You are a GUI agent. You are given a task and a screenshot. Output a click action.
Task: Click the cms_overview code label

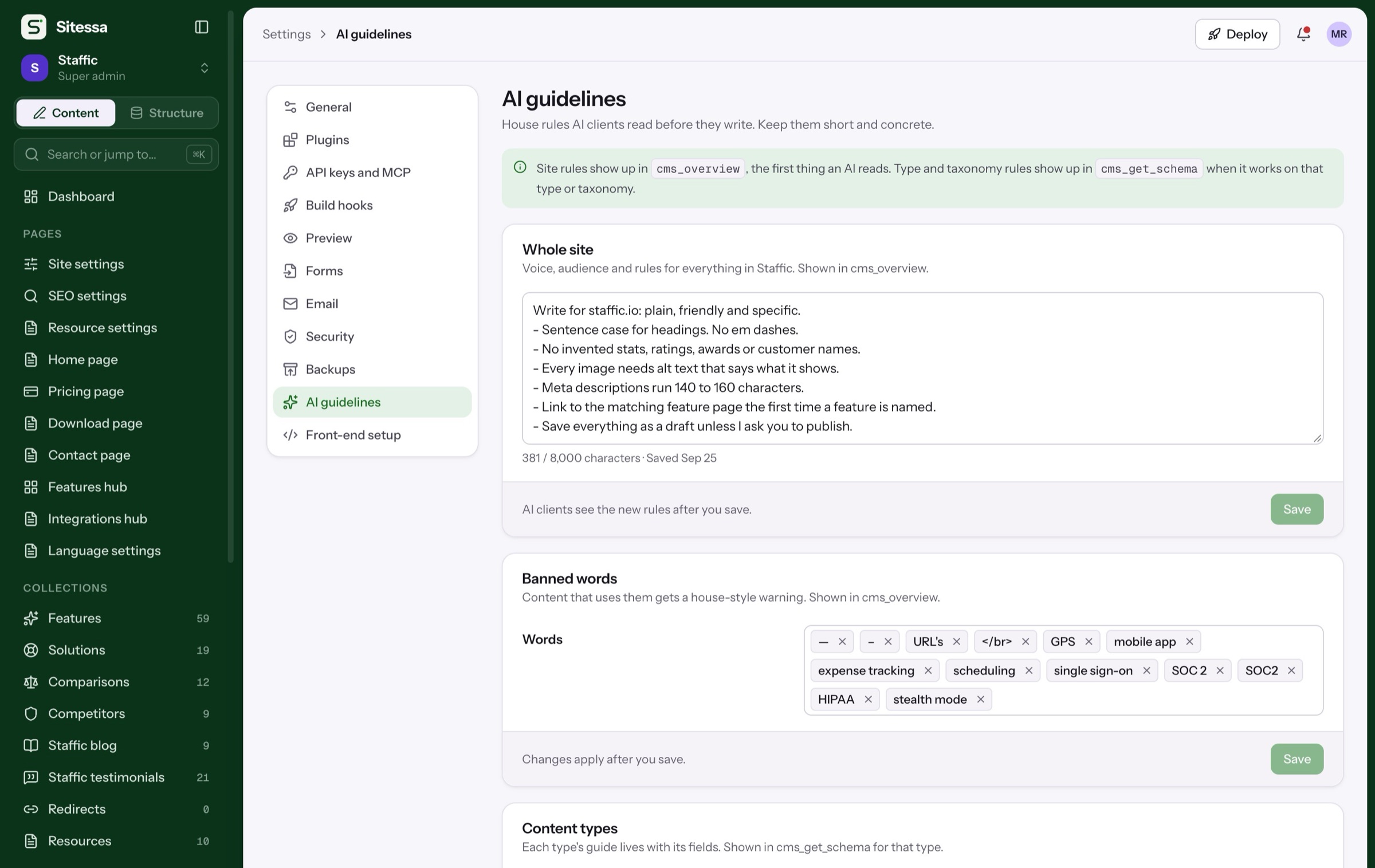(698, 169)
